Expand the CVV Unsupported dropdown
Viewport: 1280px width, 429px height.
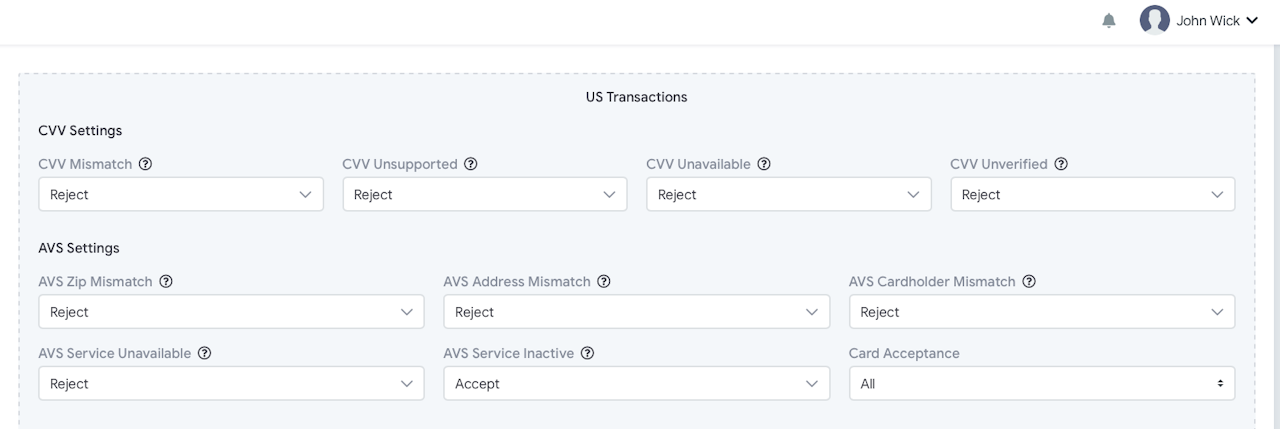[x=485, y=195]
